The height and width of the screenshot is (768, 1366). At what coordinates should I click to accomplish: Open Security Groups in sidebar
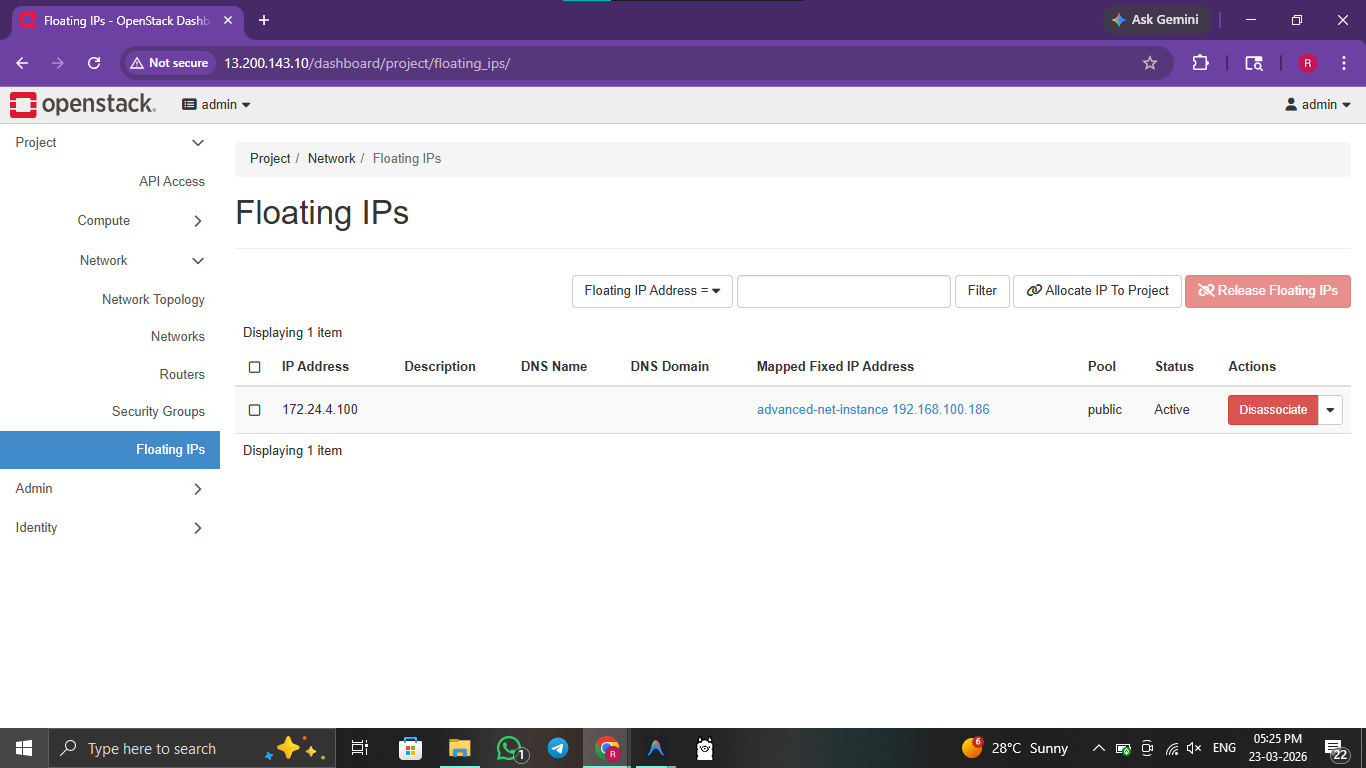[158, 411]
